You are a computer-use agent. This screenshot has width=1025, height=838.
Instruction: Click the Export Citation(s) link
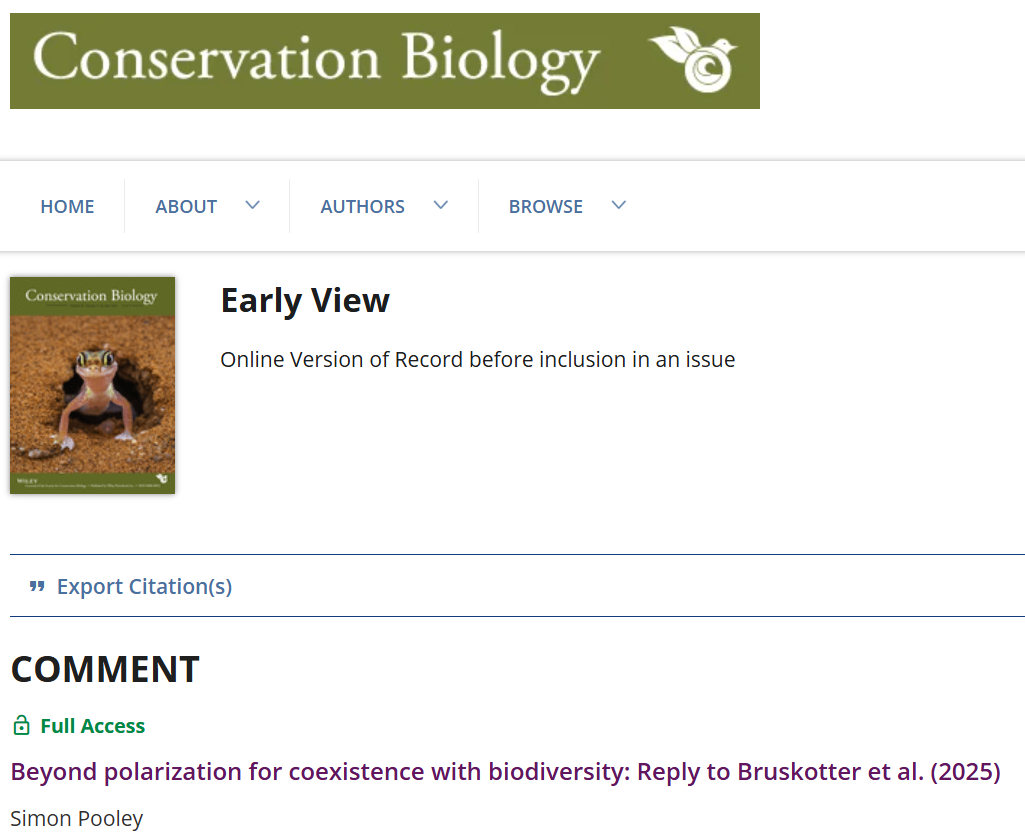click(144, 586)
